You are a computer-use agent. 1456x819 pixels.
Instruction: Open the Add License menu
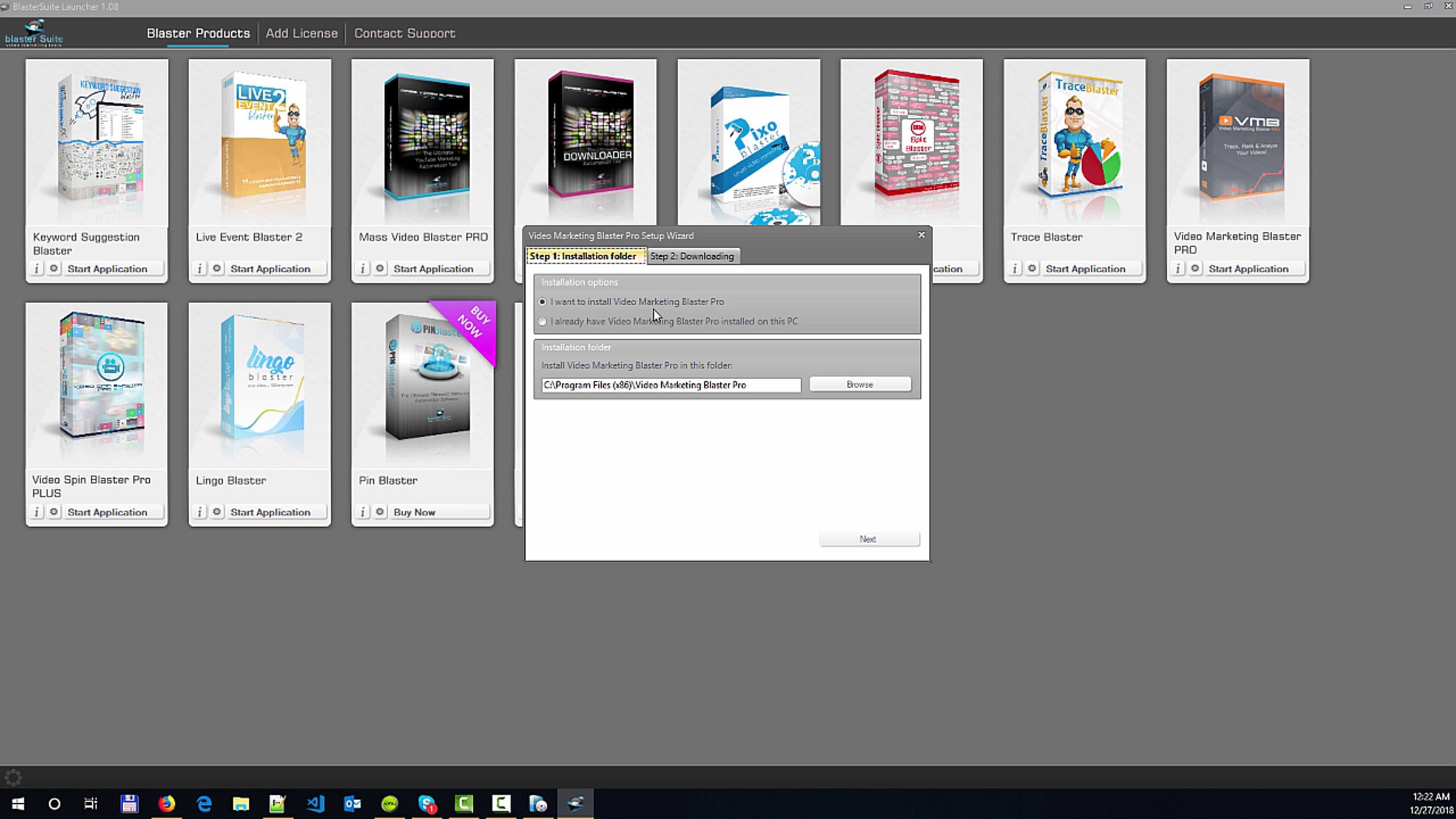tap(302, 33)
